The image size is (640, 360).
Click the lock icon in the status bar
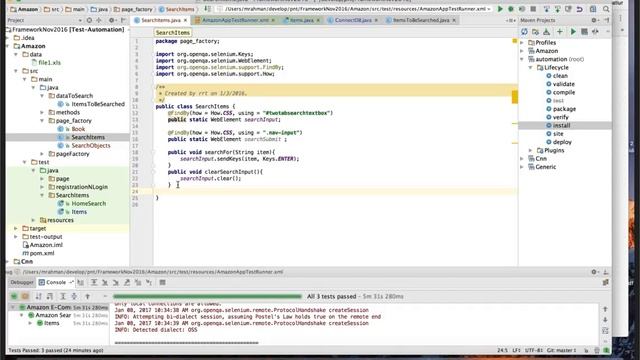pyautogui.click(x=586, y=350)
